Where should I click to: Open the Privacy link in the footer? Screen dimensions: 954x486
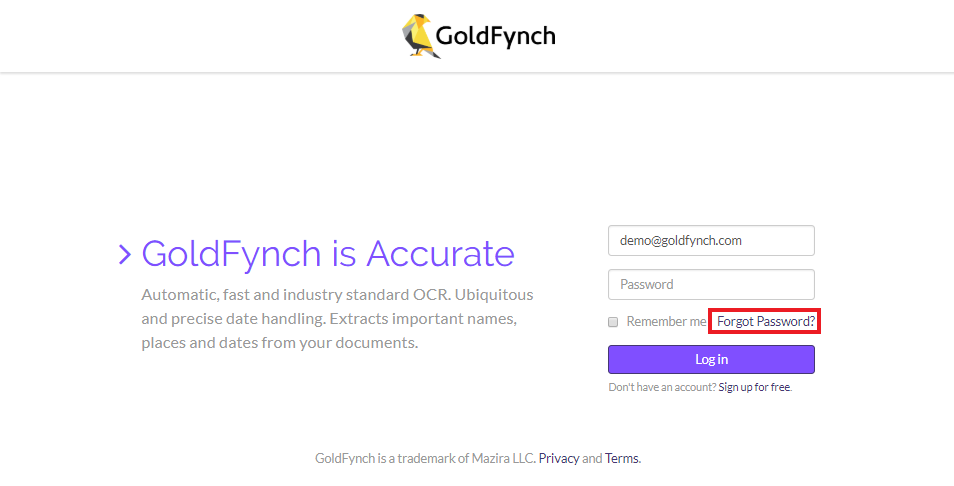pyautogui.click(x=559, y=459)
